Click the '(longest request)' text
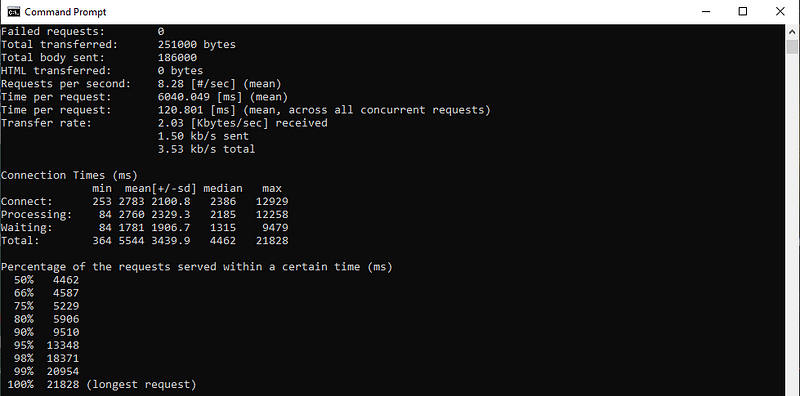 click(x=141, y=385)
